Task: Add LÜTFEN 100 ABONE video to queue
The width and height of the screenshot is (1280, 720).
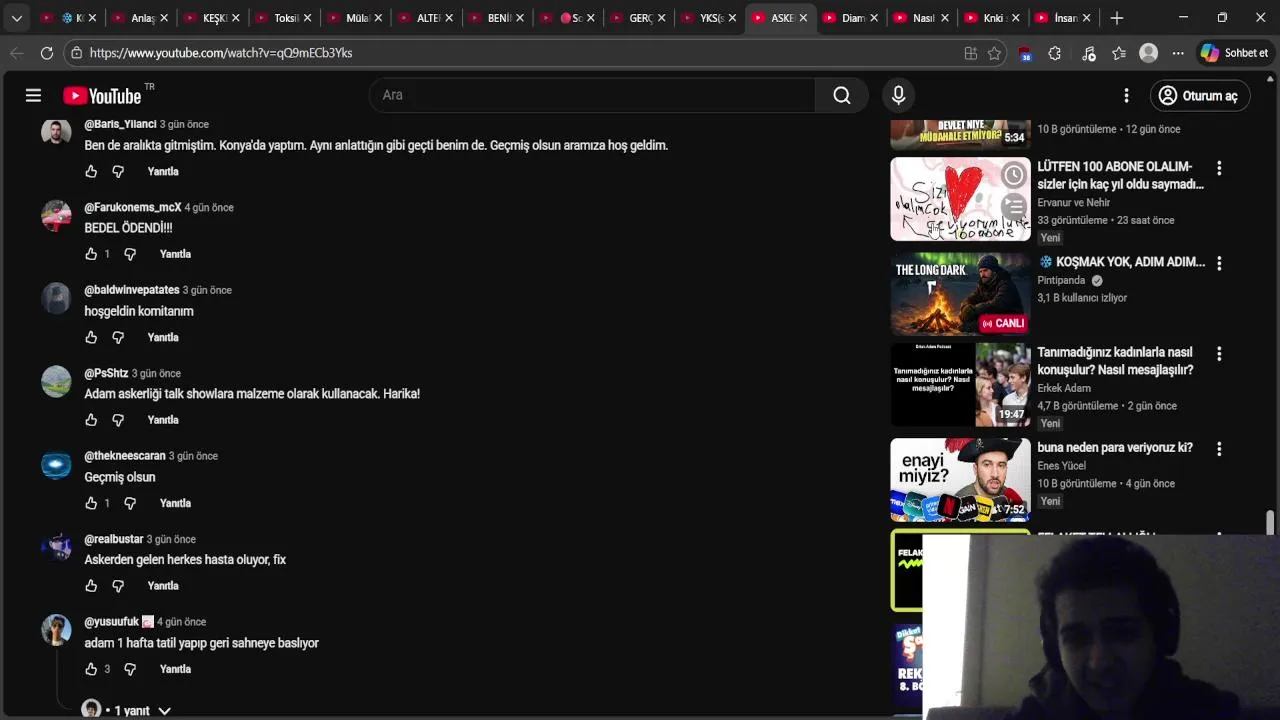Action: pyautogui.click(x=1013, y=207)
